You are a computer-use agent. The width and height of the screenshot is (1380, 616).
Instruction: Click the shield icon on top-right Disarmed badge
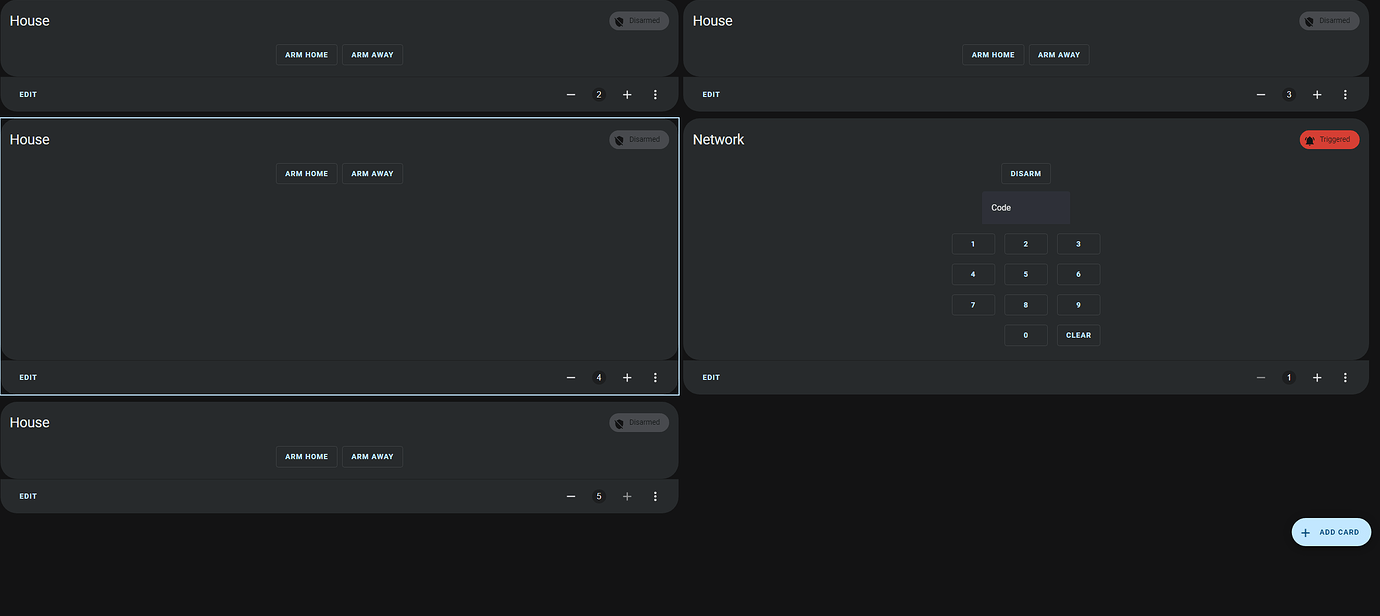click(x=1309, y=20)
